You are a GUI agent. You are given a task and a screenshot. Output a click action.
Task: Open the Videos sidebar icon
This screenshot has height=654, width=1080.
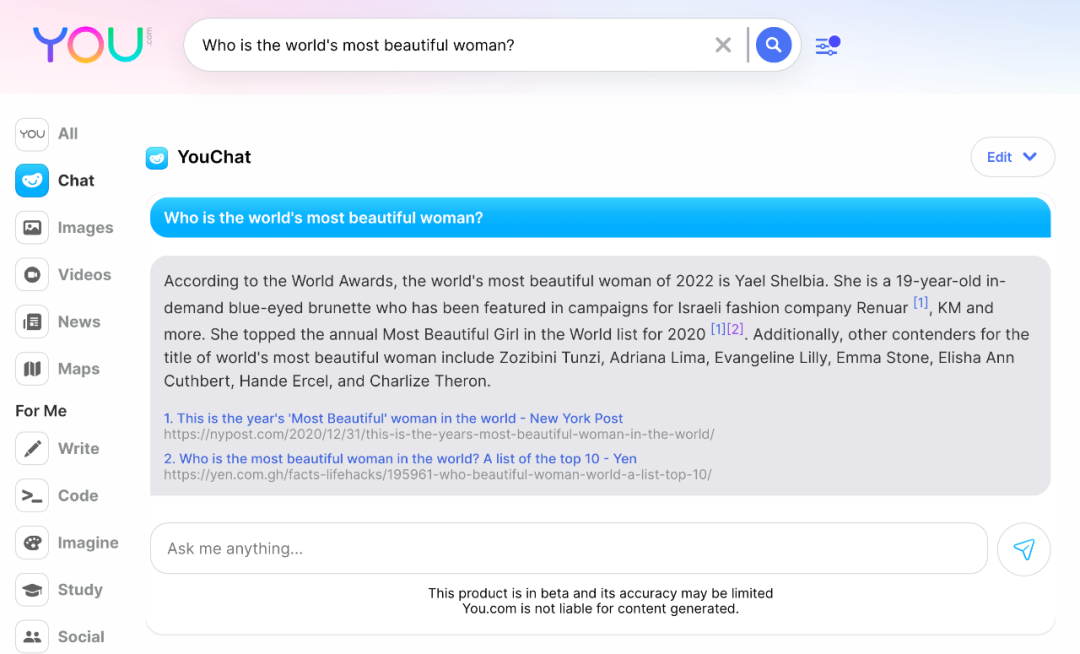click(x=32, y=275)
